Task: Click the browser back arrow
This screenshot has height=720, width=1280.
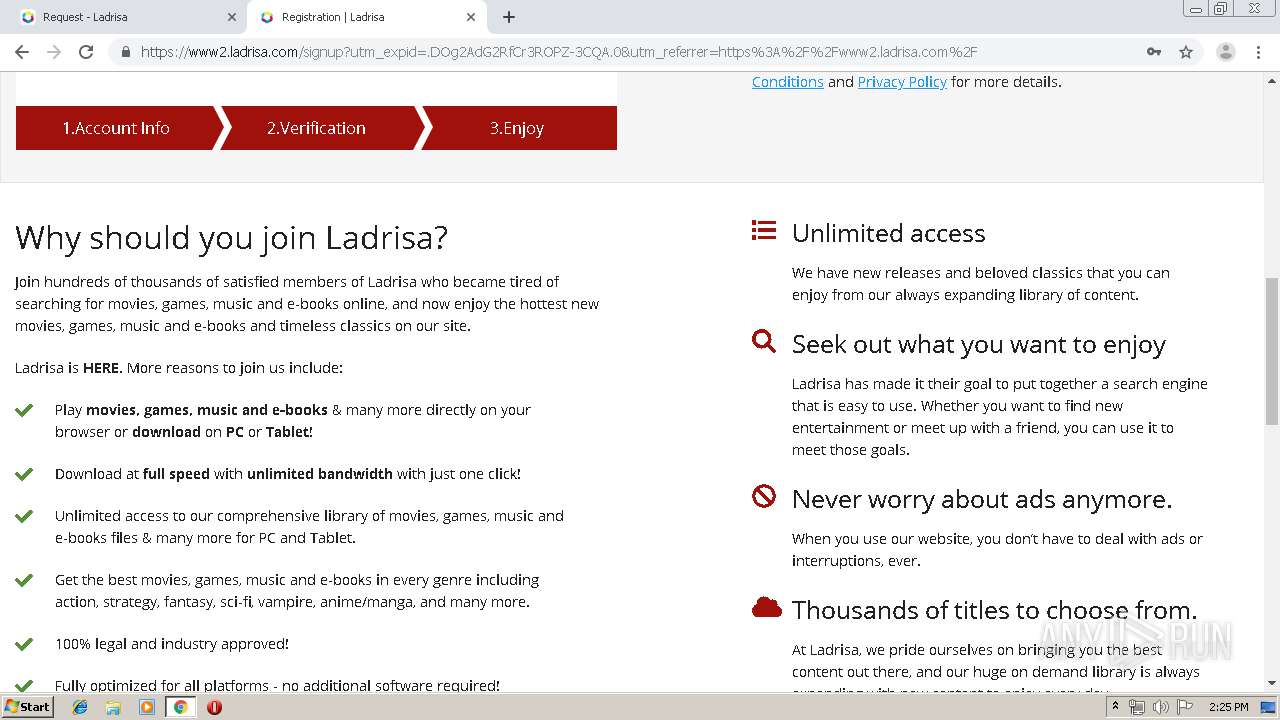Action: click(x=22, y=52)
